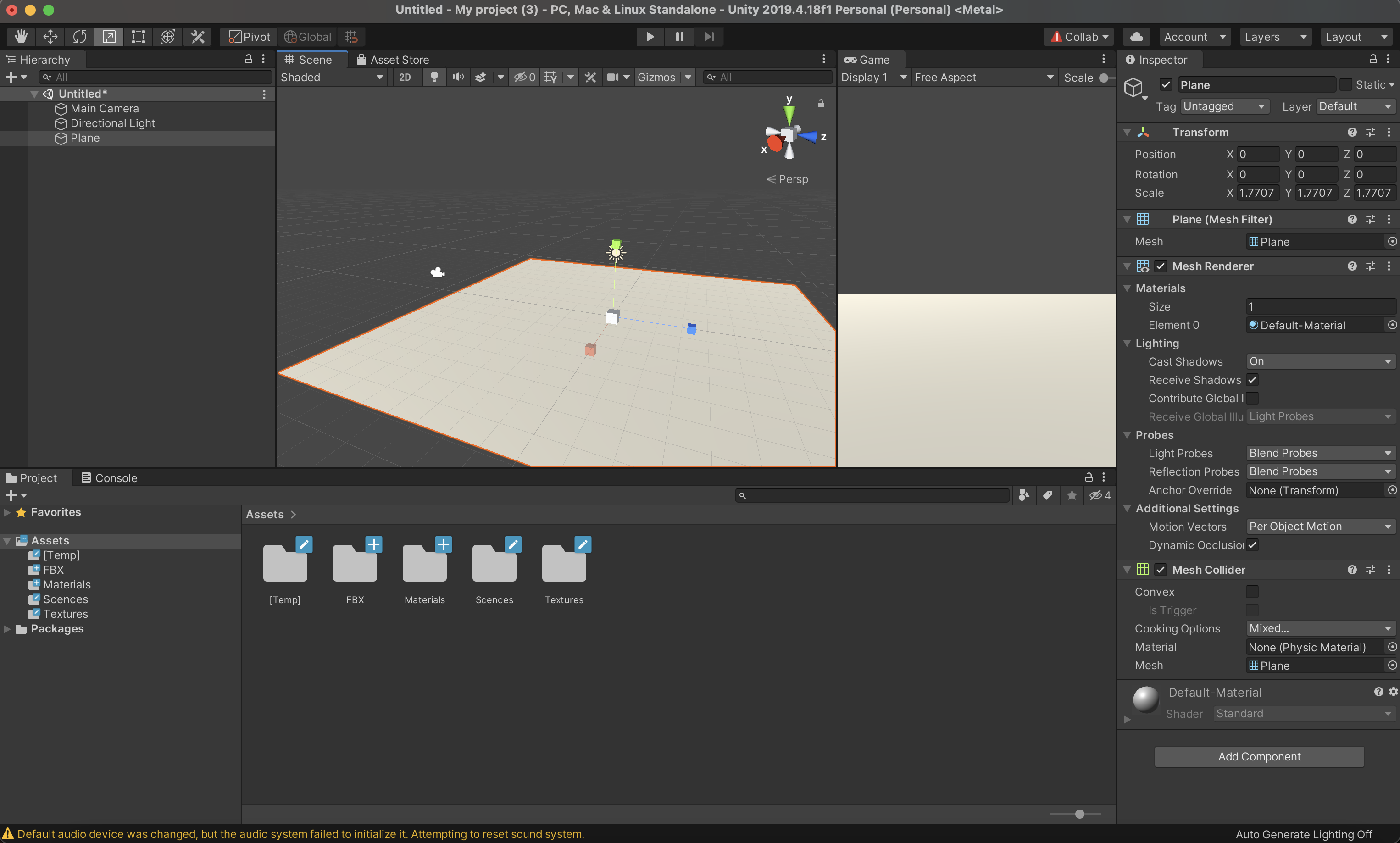Toggle the 2D view button
The image size is (1400, 843).
[405, 77]
